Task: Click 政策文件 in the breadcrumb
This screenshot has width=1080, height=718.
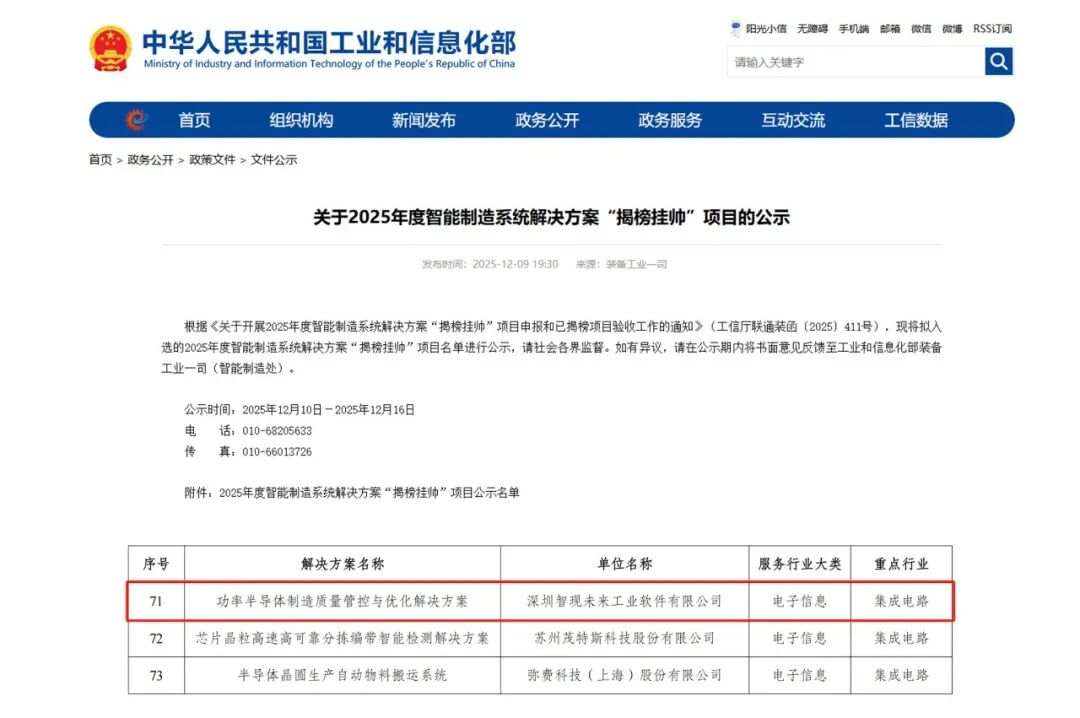Action: 212,160
